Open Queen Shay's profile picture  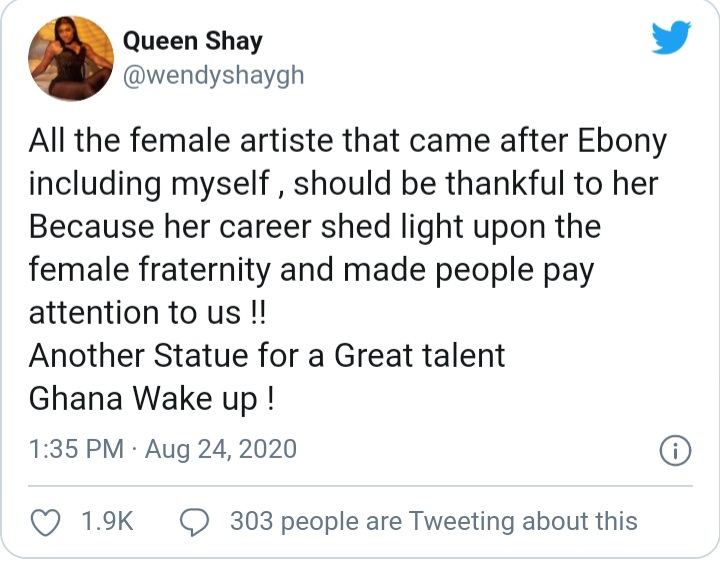point(66,58)
